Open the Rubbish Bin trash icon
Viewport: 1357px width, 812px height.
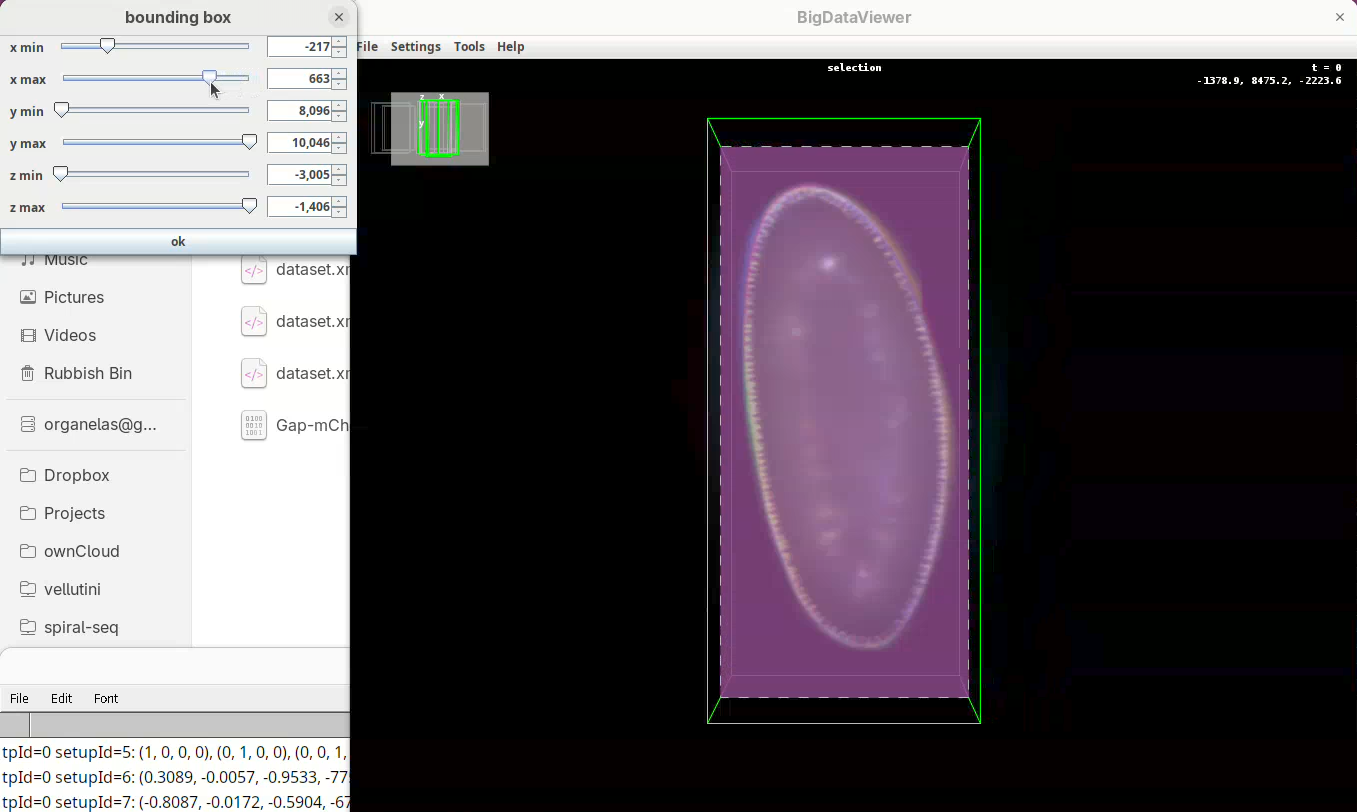28,373
